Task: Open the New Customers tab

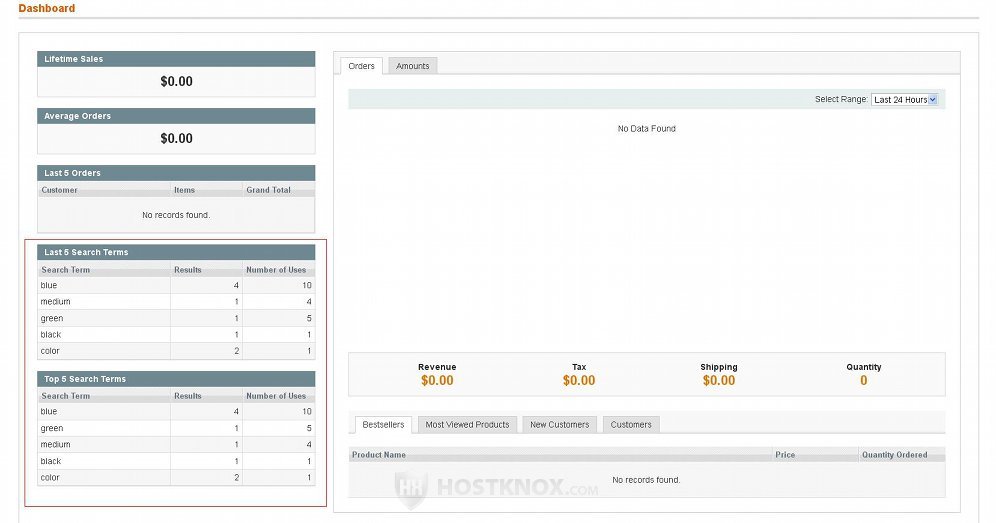Action: (559, 425)
